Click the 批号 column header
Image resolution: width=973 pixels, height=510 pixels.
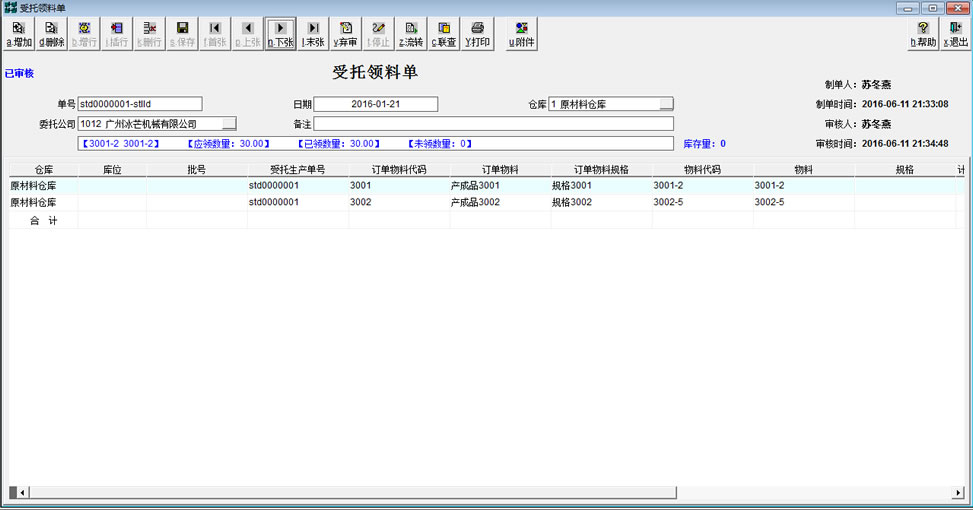(197, 169)
